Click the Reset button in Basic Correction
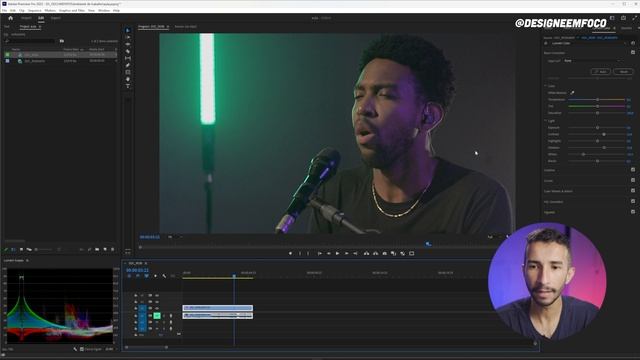Image resolution: width=640 pixels, height=360 pixels. click(x=623, y=71)
